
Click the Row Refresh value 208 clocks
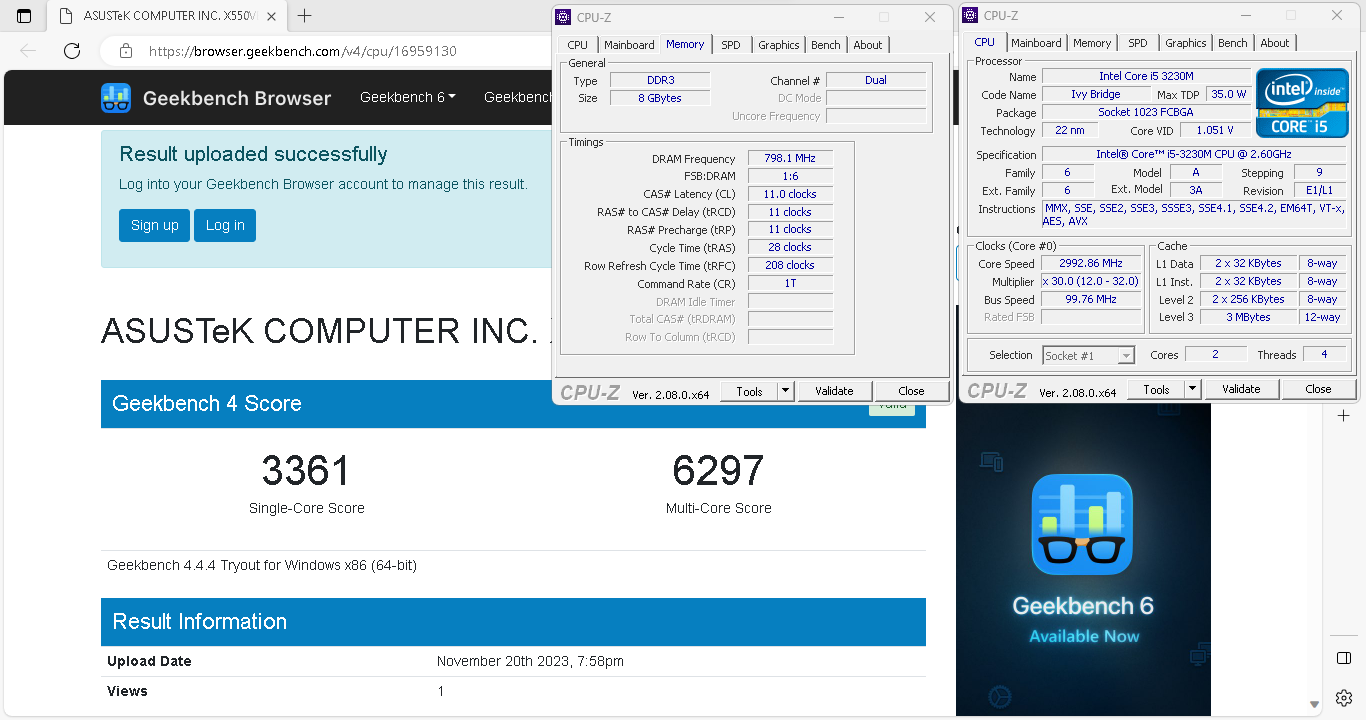pyautogui.click(x=790, y=265)
